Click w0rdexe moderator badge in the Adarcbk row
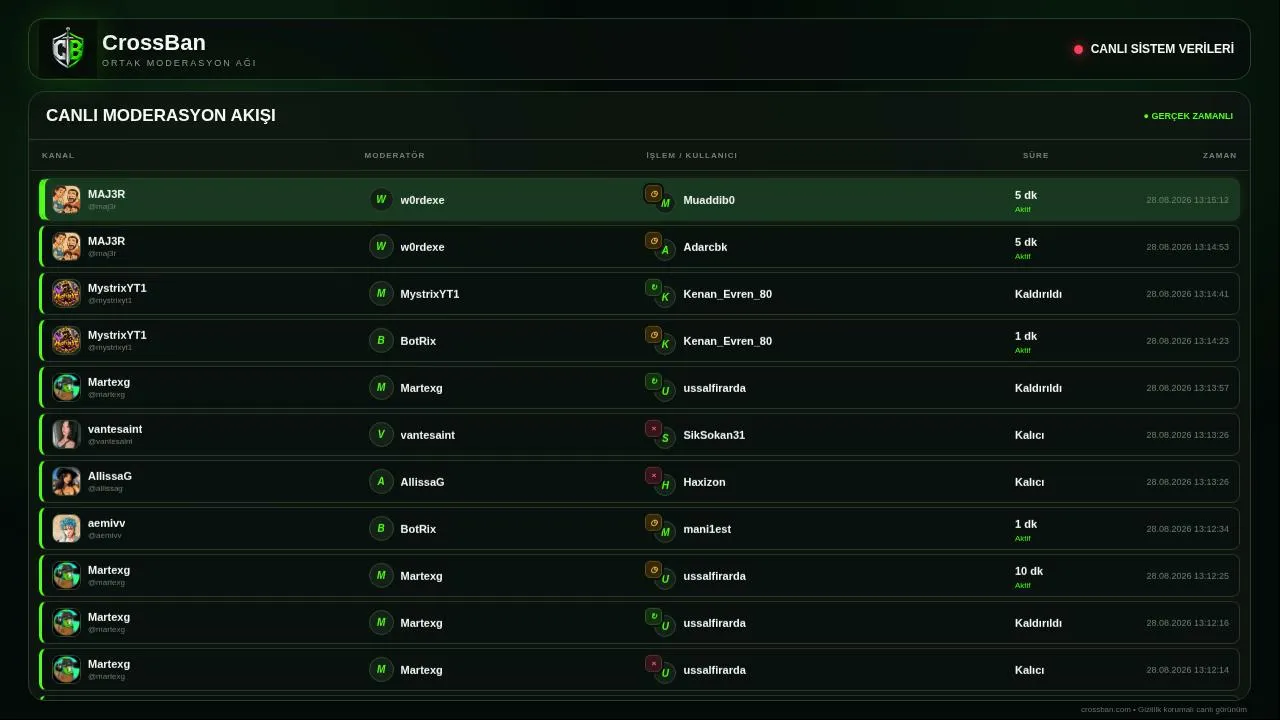1280x720 pixels. tap(380, 246)
